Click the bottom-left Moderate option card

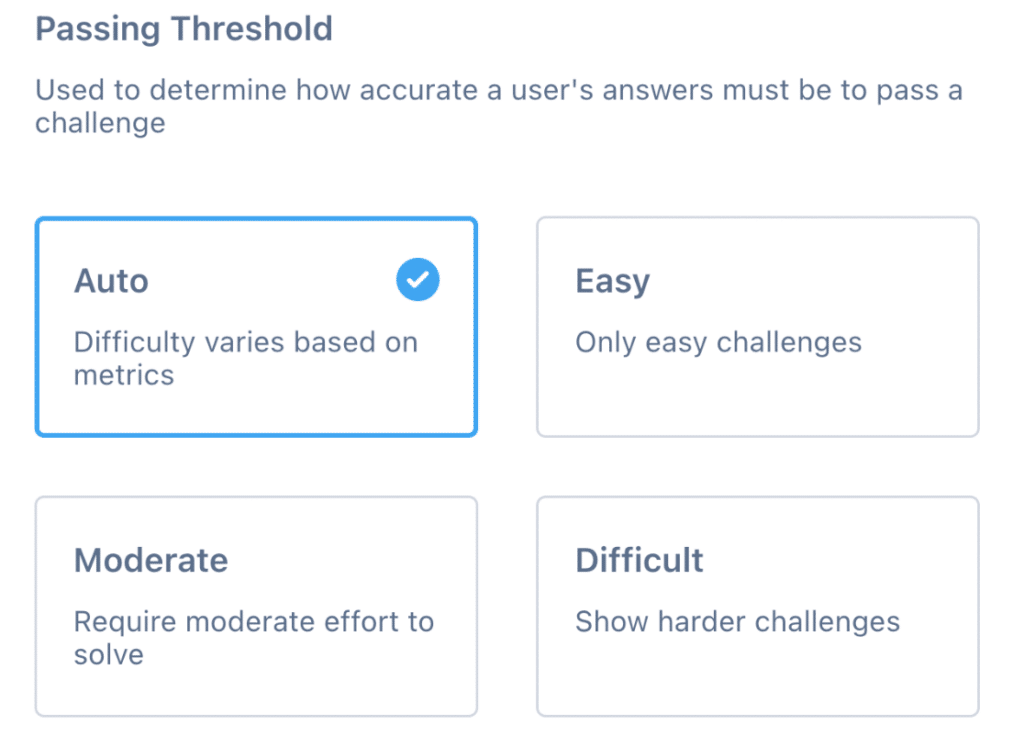click(256, 605)
